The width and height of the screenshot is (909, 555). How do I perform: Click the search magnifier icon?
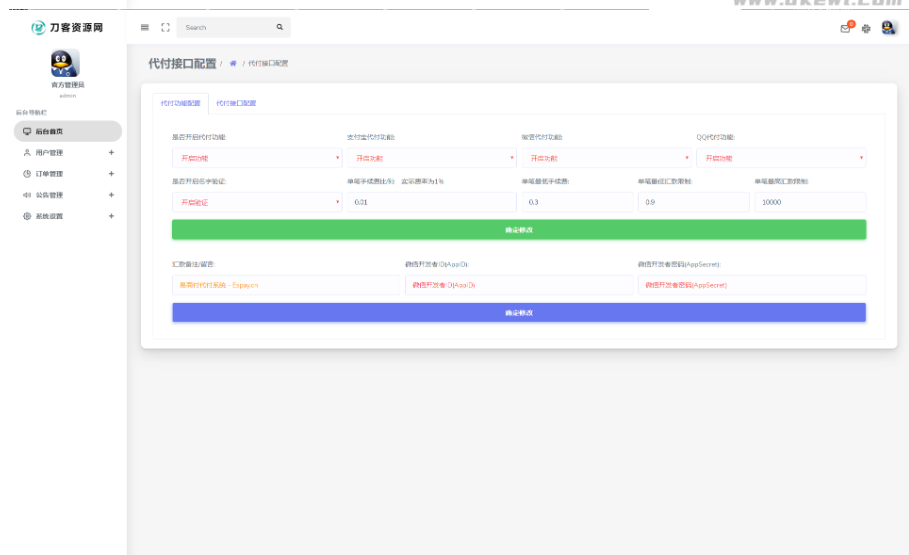pyautogui.click(x=280, y=27)
